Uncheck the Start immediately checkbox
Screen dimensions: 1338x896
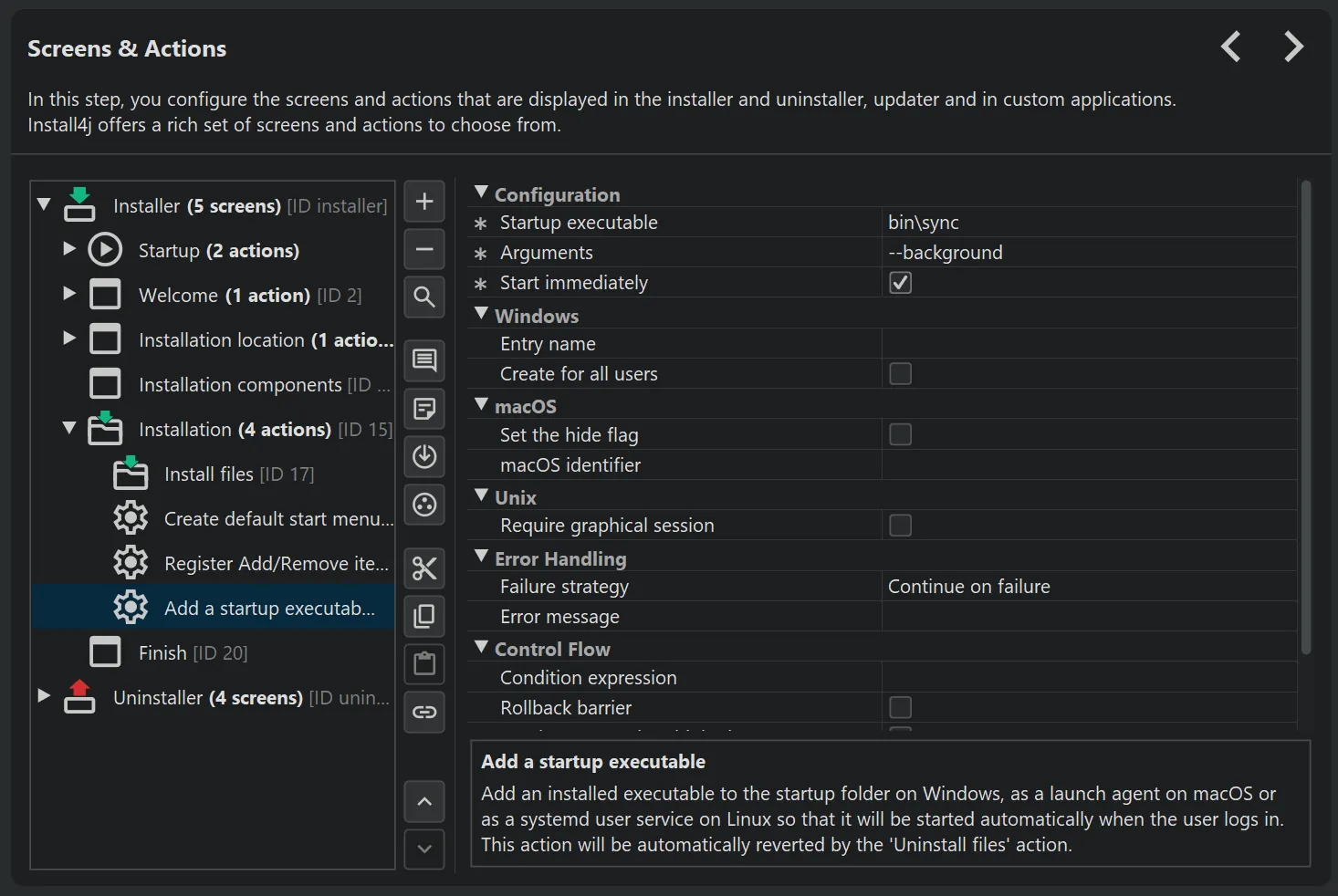click(900, 283)
